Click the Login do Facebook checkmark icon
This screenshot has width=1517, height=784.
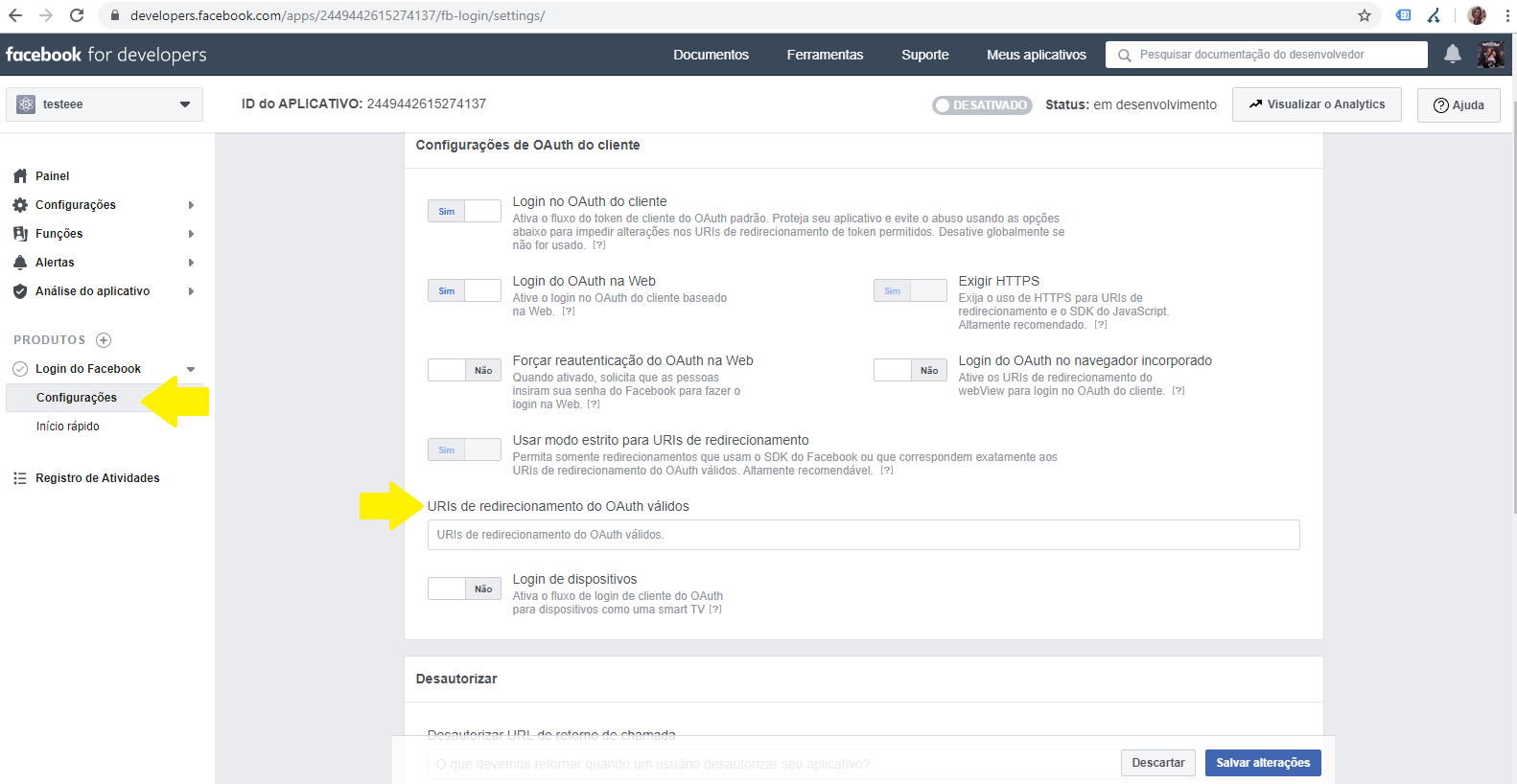pos(20,369)
